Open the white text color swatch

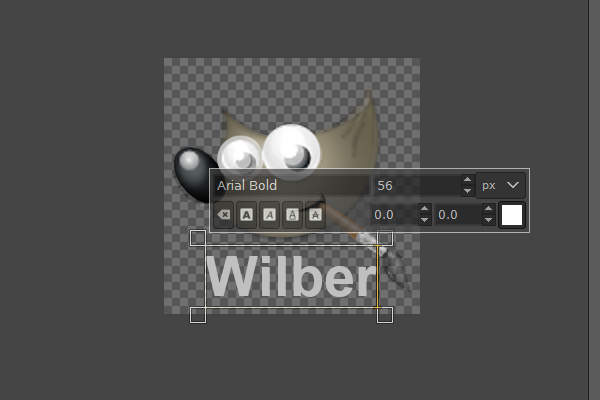[x=512, y=215]
